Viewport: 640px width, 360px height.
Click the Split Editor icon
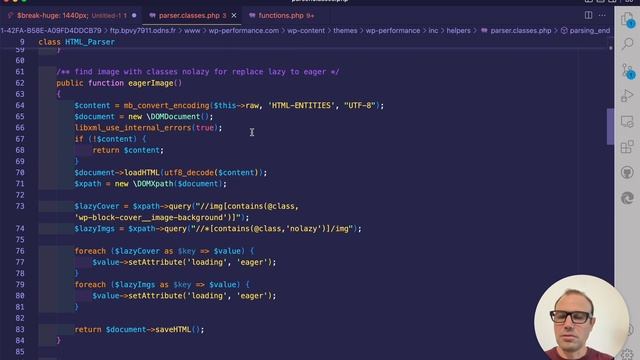[x=588, y=15]
